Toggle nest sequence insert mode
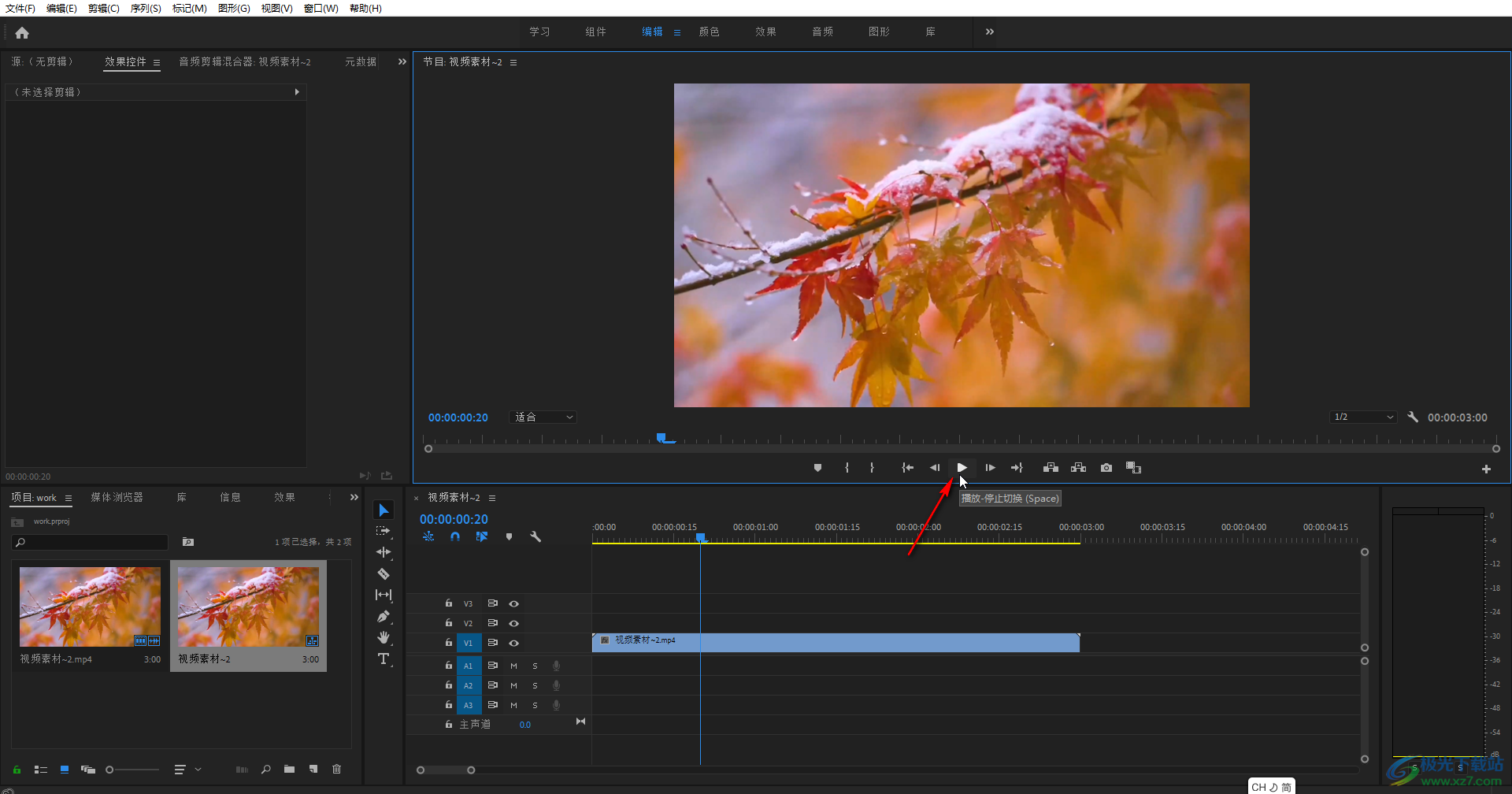Viewport: 1512px width, 794px height. (x=428, y=536)
